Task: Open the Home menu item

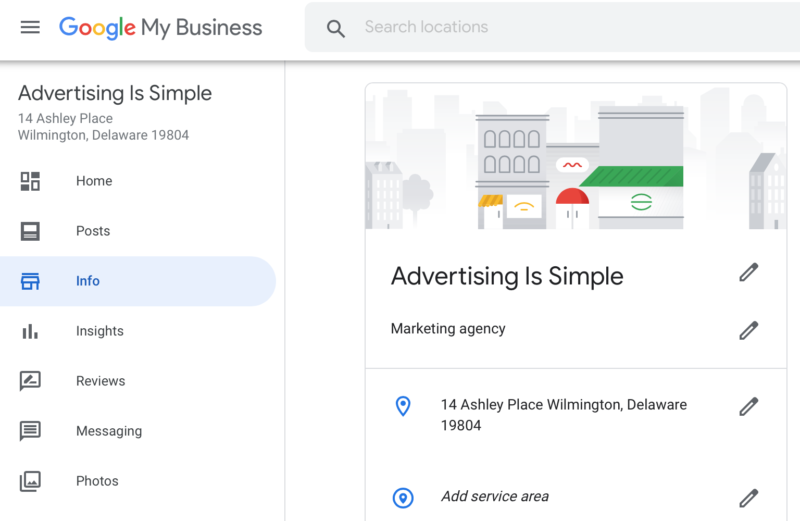Action: [x=94, y=181]
